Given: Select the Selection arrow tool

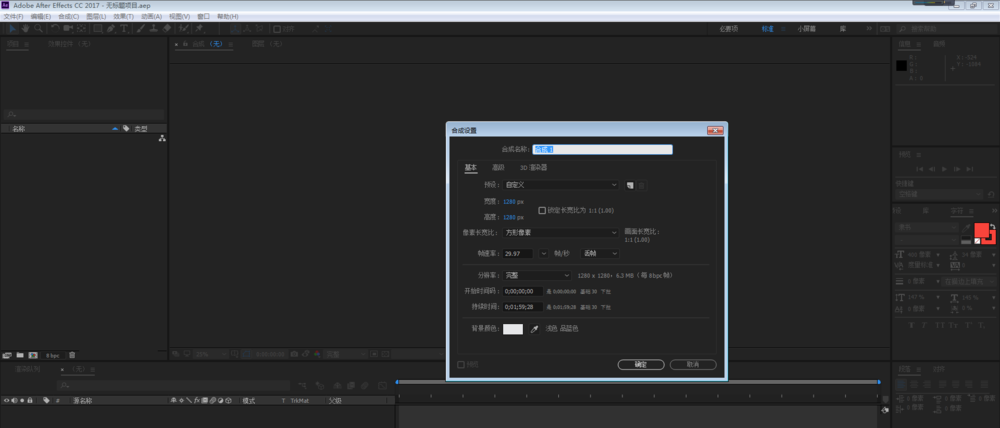Looking at the screenshot, I should click(x=13, y=29).
